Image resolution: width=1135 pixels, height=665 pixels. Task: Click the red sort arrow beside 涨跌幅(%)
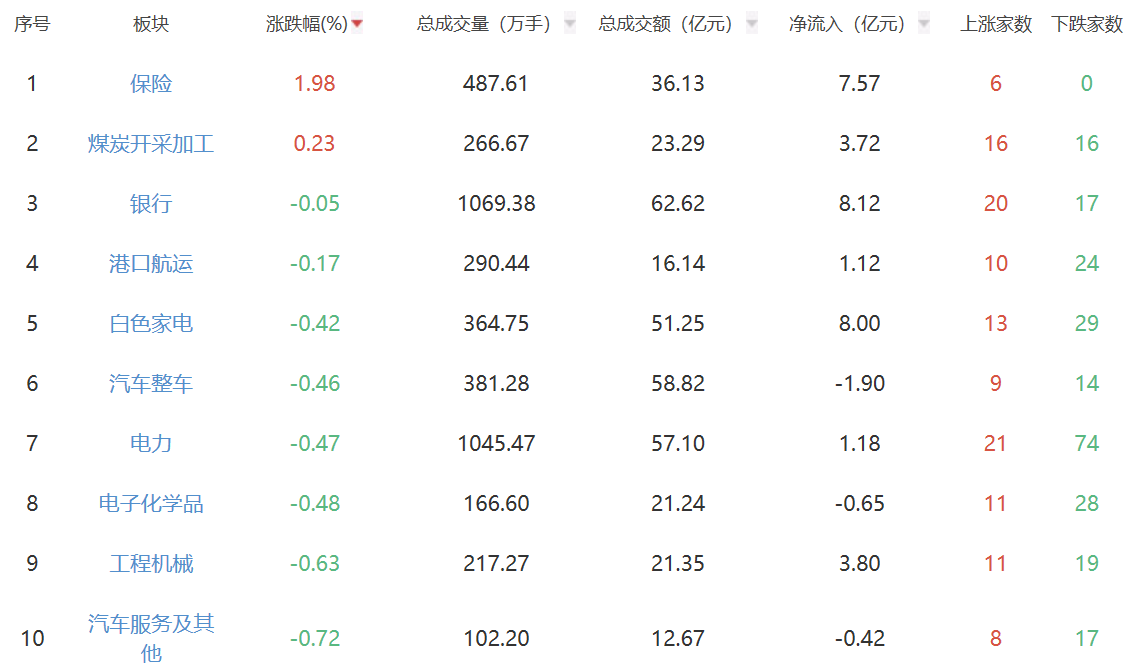[357, 24]
